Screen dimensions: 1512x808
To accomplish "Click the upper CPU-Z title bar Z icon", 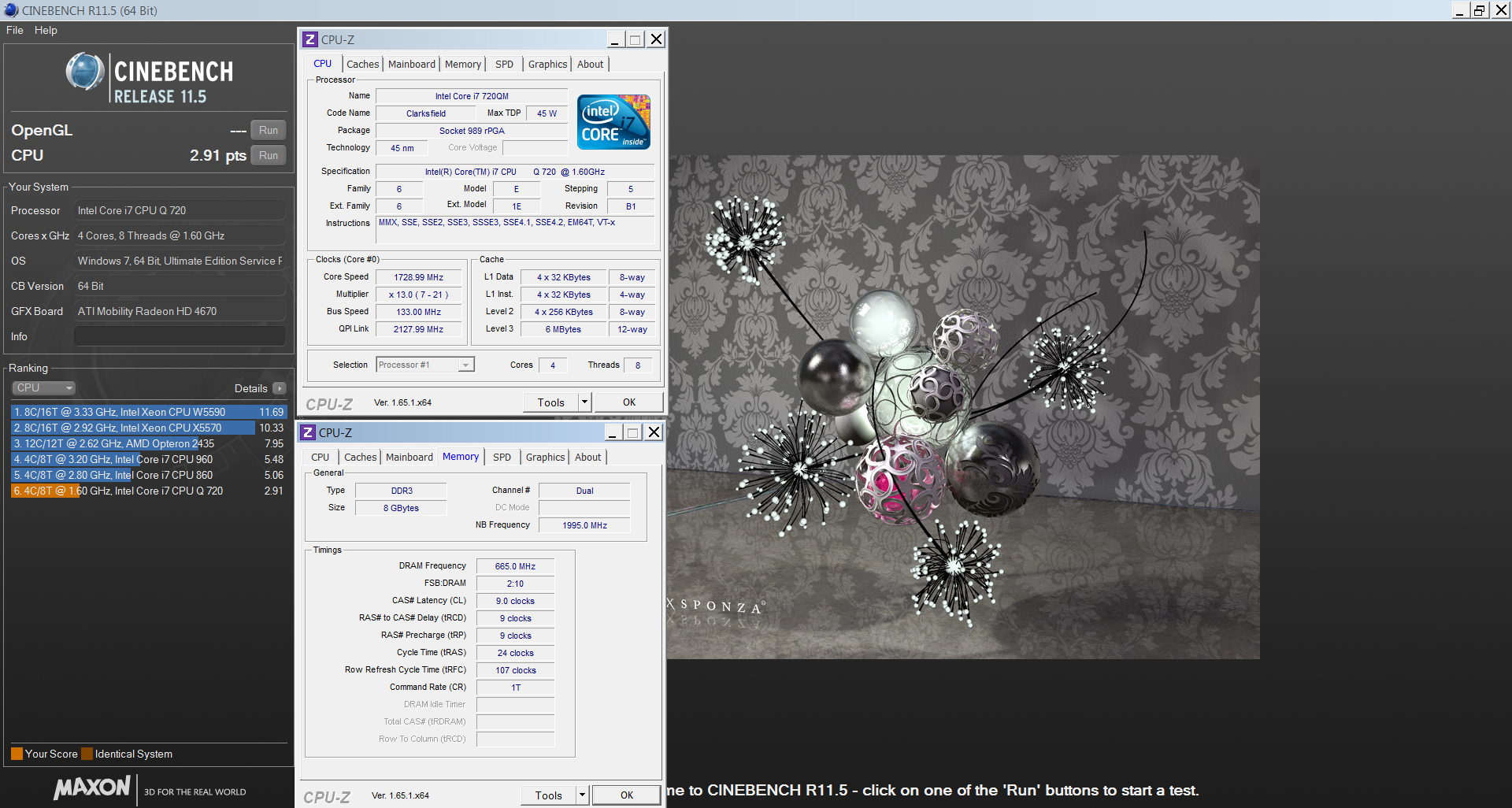I will (x=310, y=39).
